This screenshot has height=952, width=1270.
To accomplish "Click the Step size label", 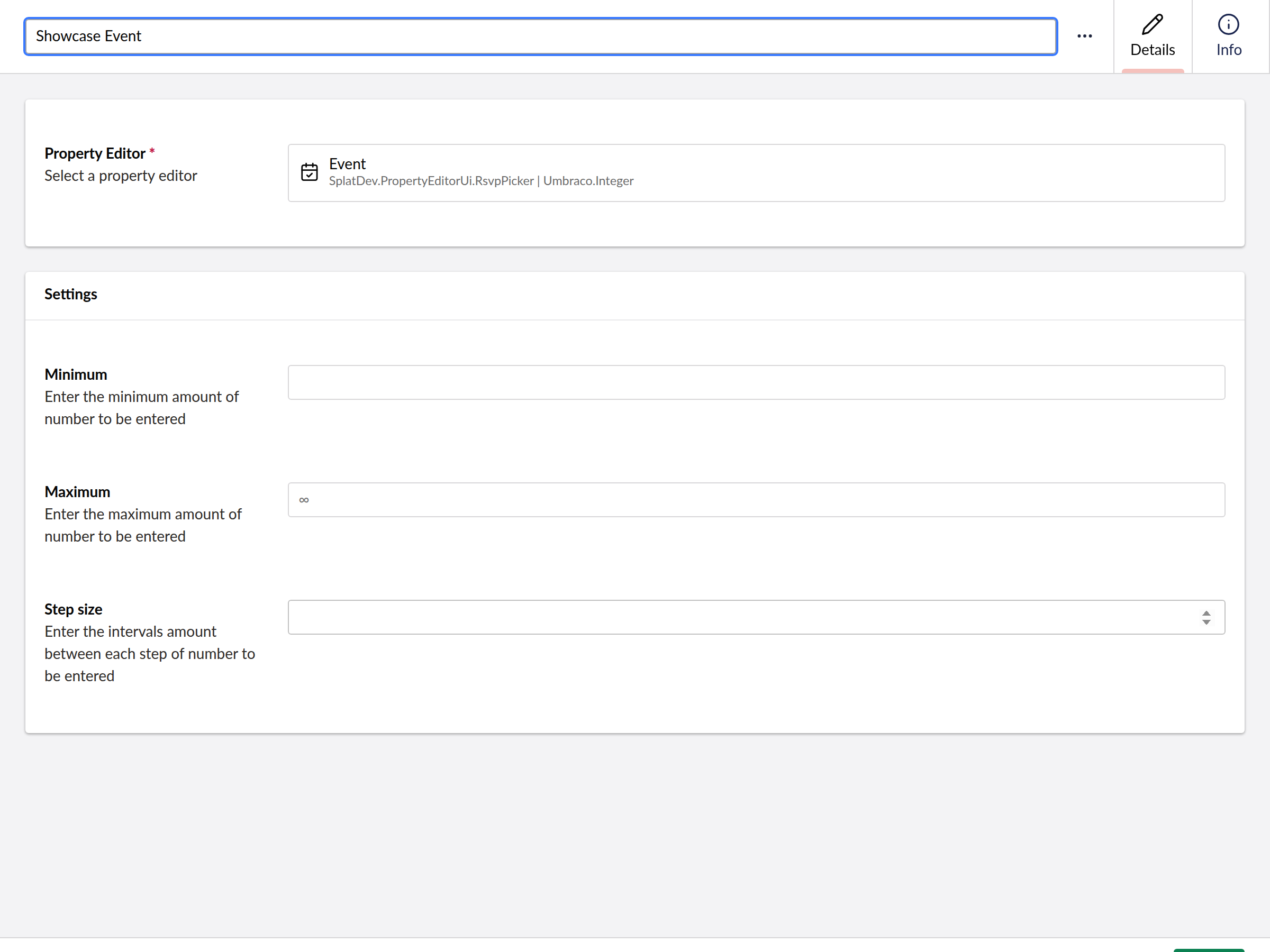I will point(73,609).
